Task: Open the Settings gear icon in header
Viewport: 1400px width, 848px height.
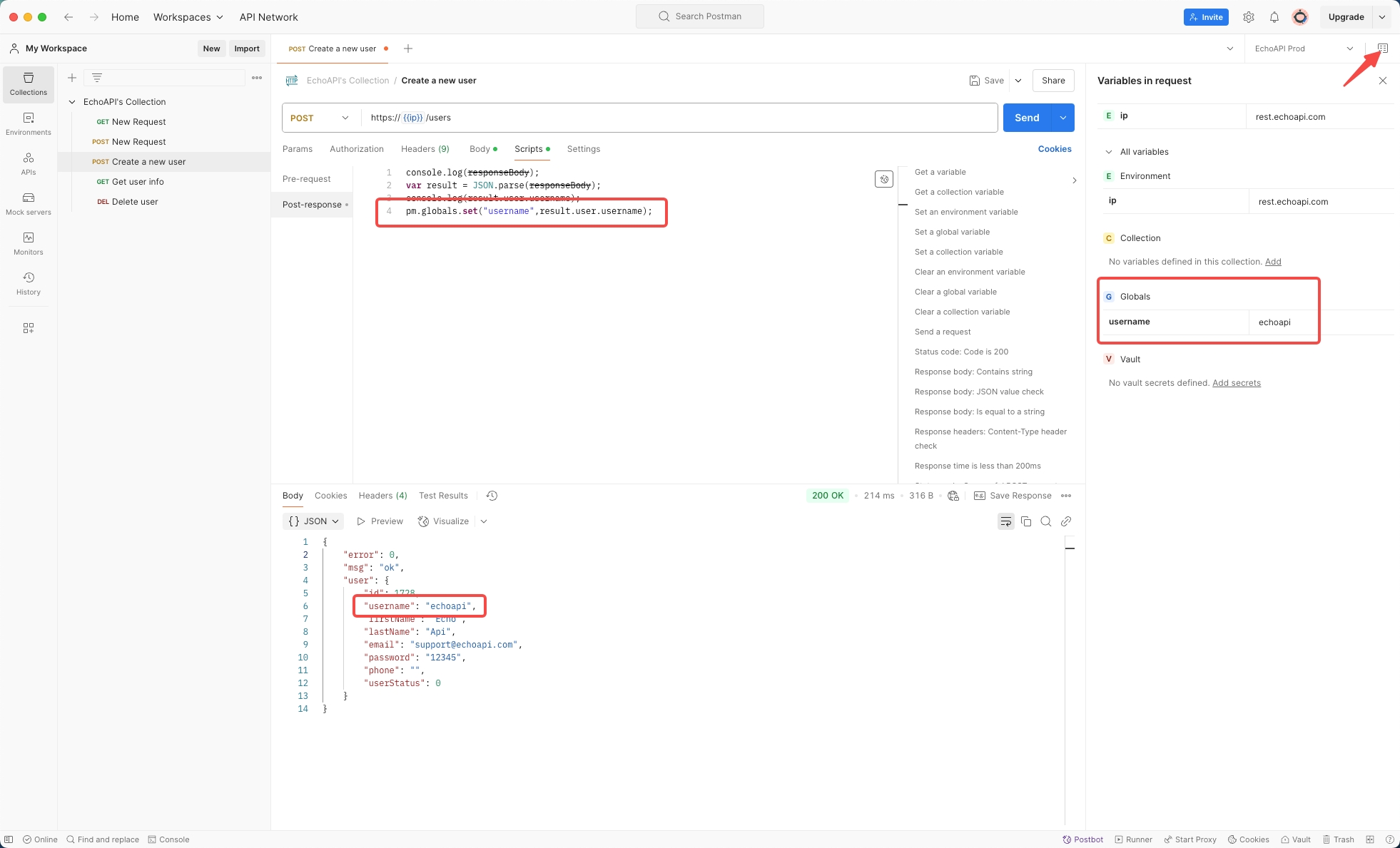Action: click(1249, 17)
